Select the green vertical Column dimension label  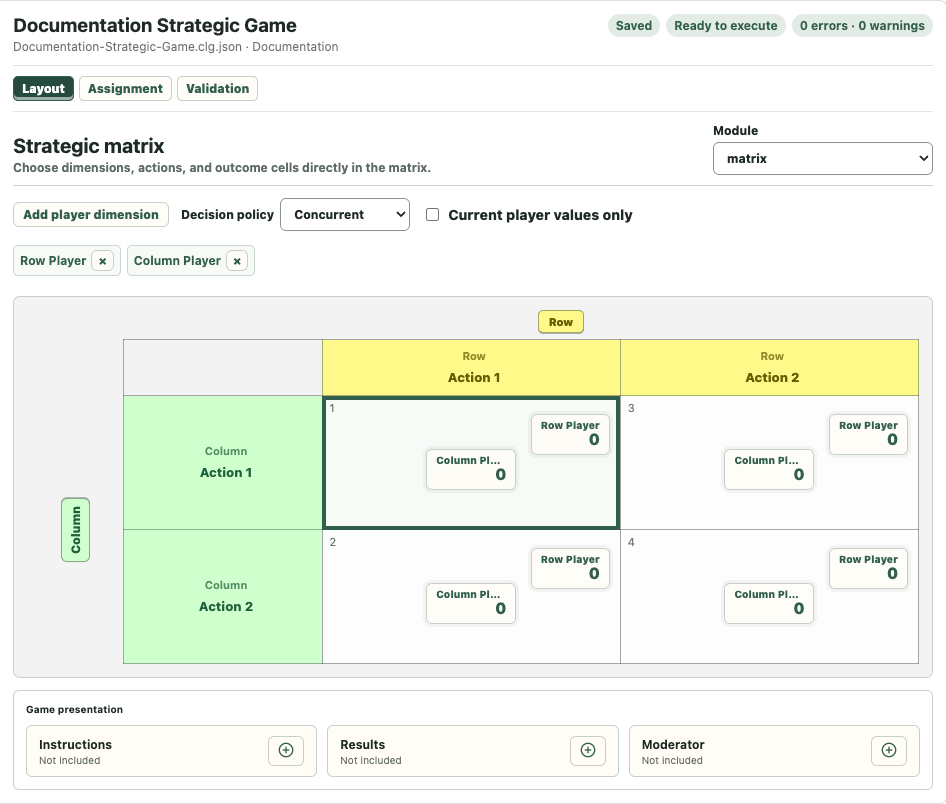coord(75,530)
